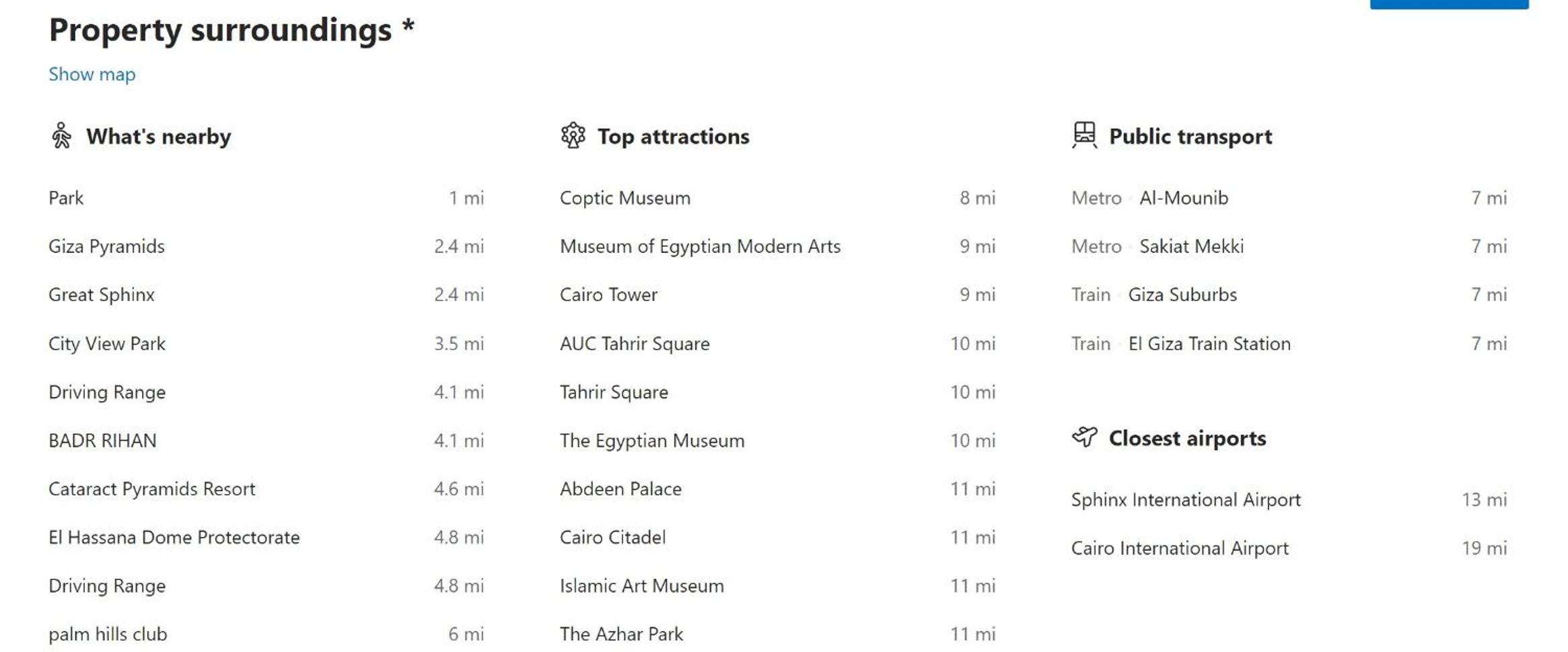1568x652 pixels.
Task: Click the BADR RIHAN entry
Action: 102,440
